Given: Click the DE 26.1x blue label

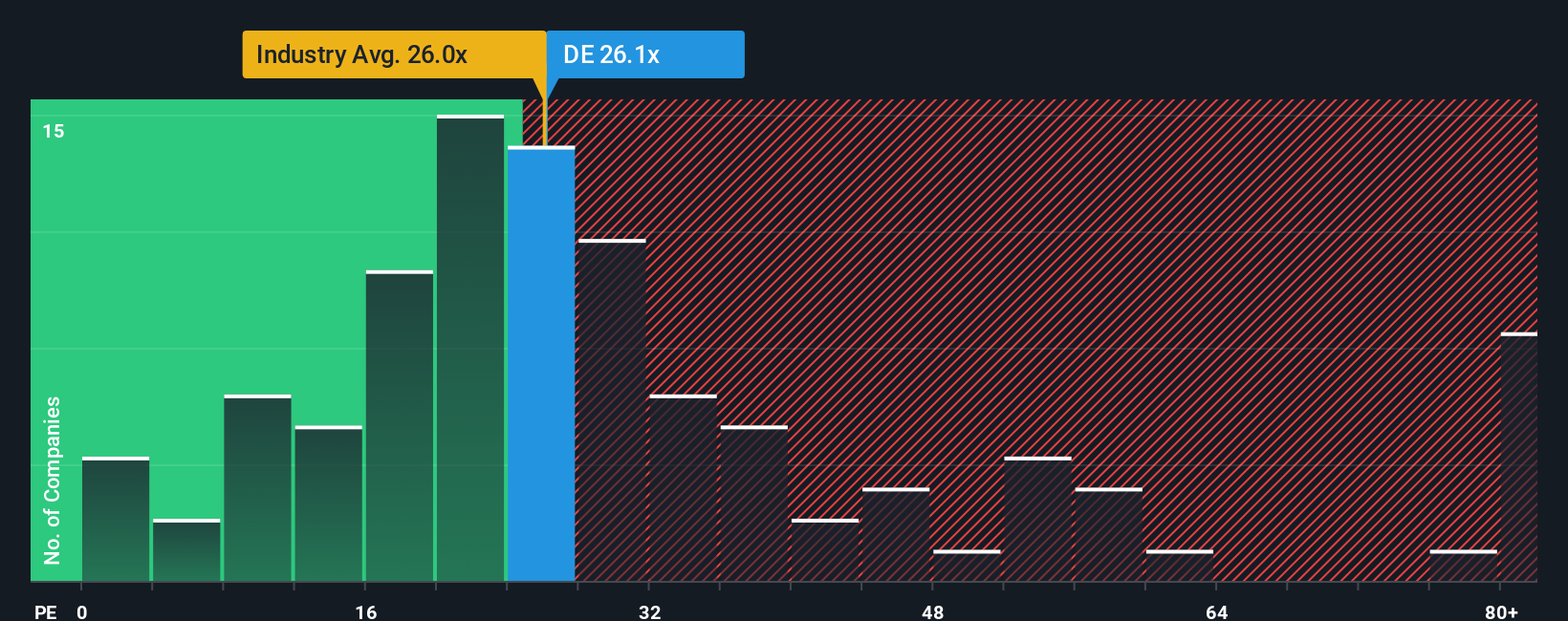Looking at the screenshot, I should click(x=645, y=54).
